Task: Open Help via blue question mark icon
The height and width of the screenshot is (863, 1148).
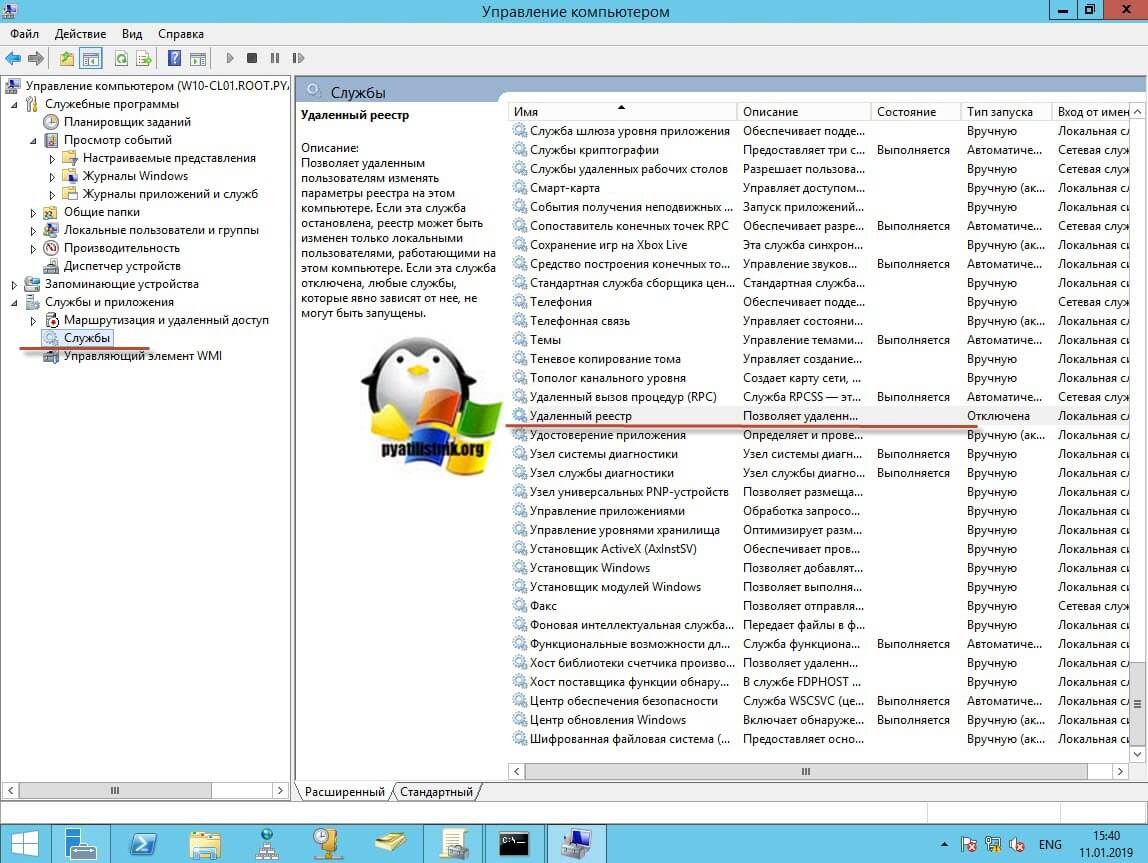Action: 175,59
